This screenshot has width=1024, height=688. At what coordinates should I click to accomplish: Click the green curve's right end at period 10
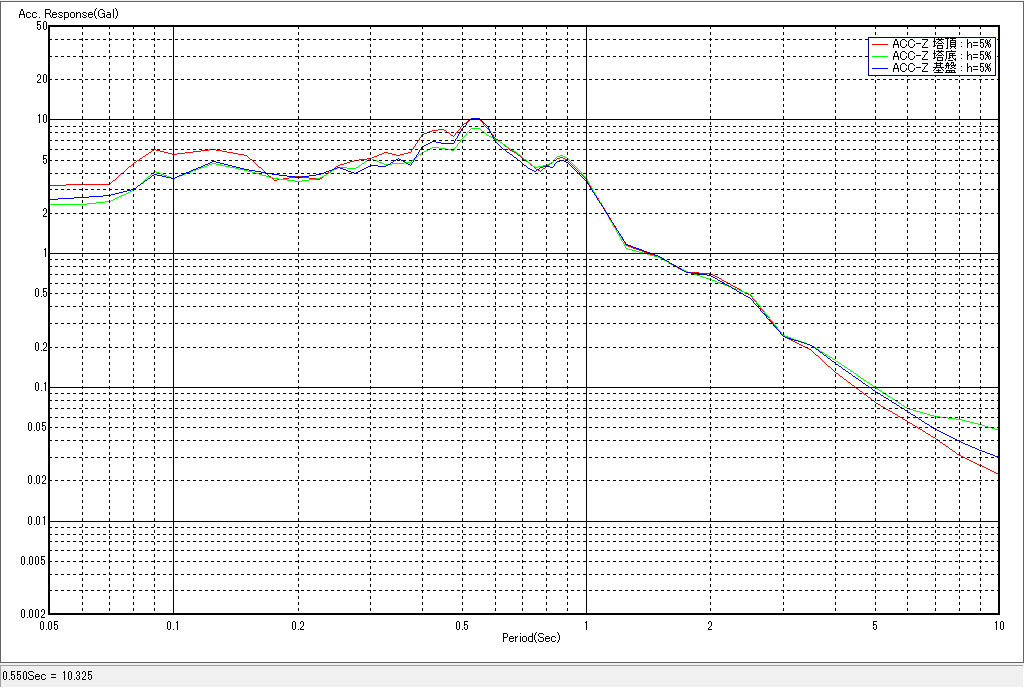click(x=997, y=429)
